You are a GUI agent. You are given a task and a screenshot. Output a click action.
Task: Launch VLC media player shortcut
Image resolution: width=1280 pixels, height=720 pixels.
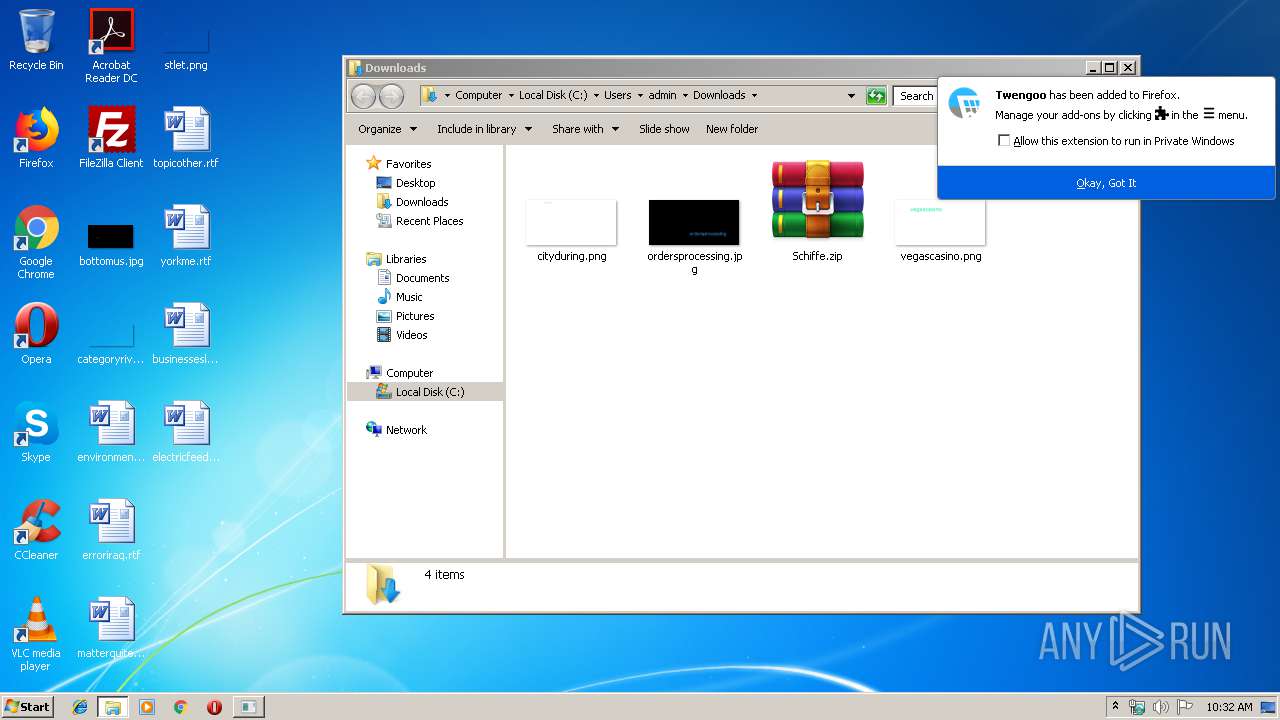[36, 634]
